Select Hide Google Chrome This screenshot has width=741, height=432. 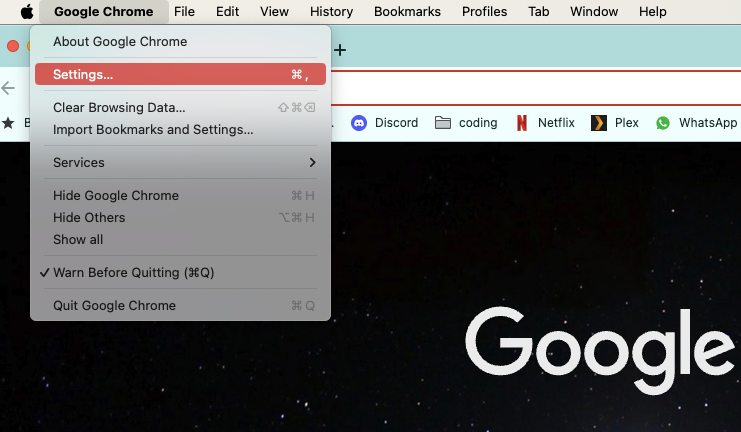point(181,196)
